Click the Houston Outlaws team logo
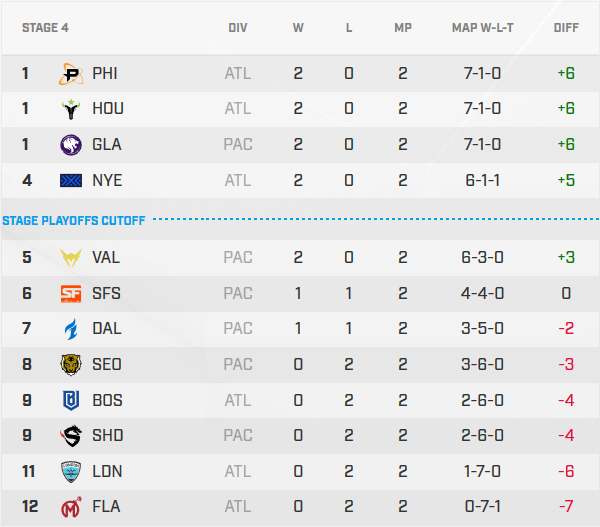The image size is (600, 527). [x=72, y=109]
